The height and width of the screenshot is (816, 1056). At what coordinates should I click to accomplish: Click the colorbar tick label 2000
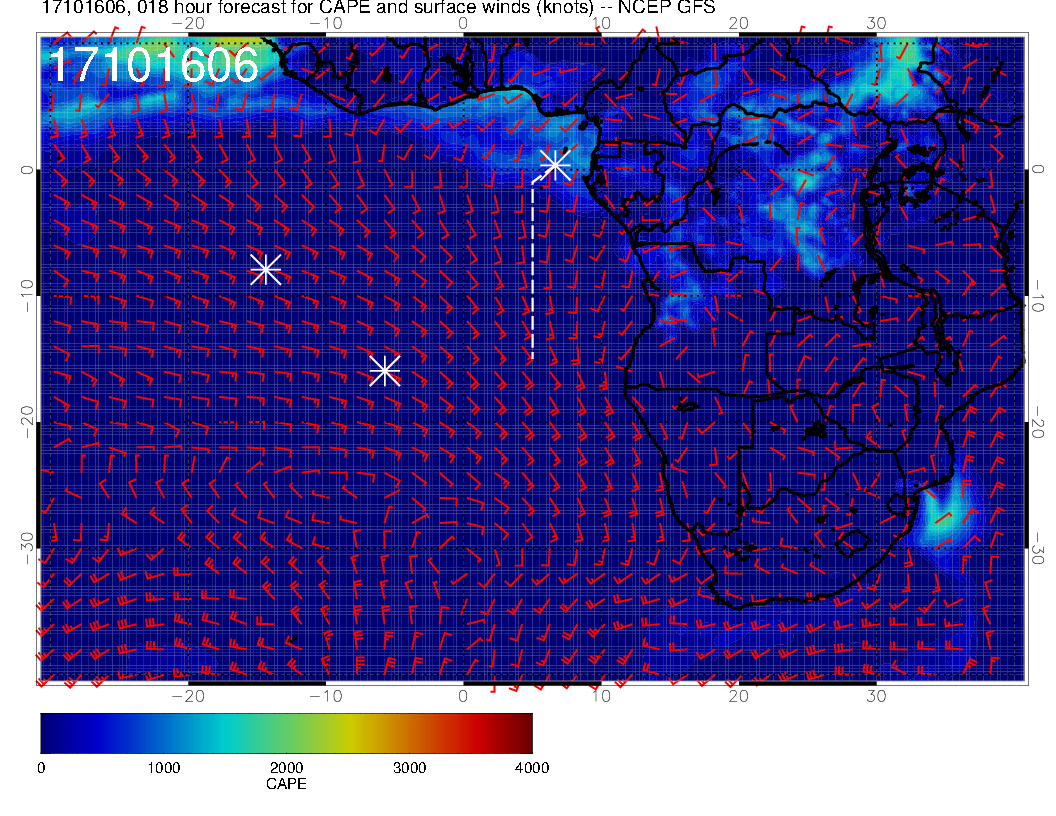click(286, 768)
